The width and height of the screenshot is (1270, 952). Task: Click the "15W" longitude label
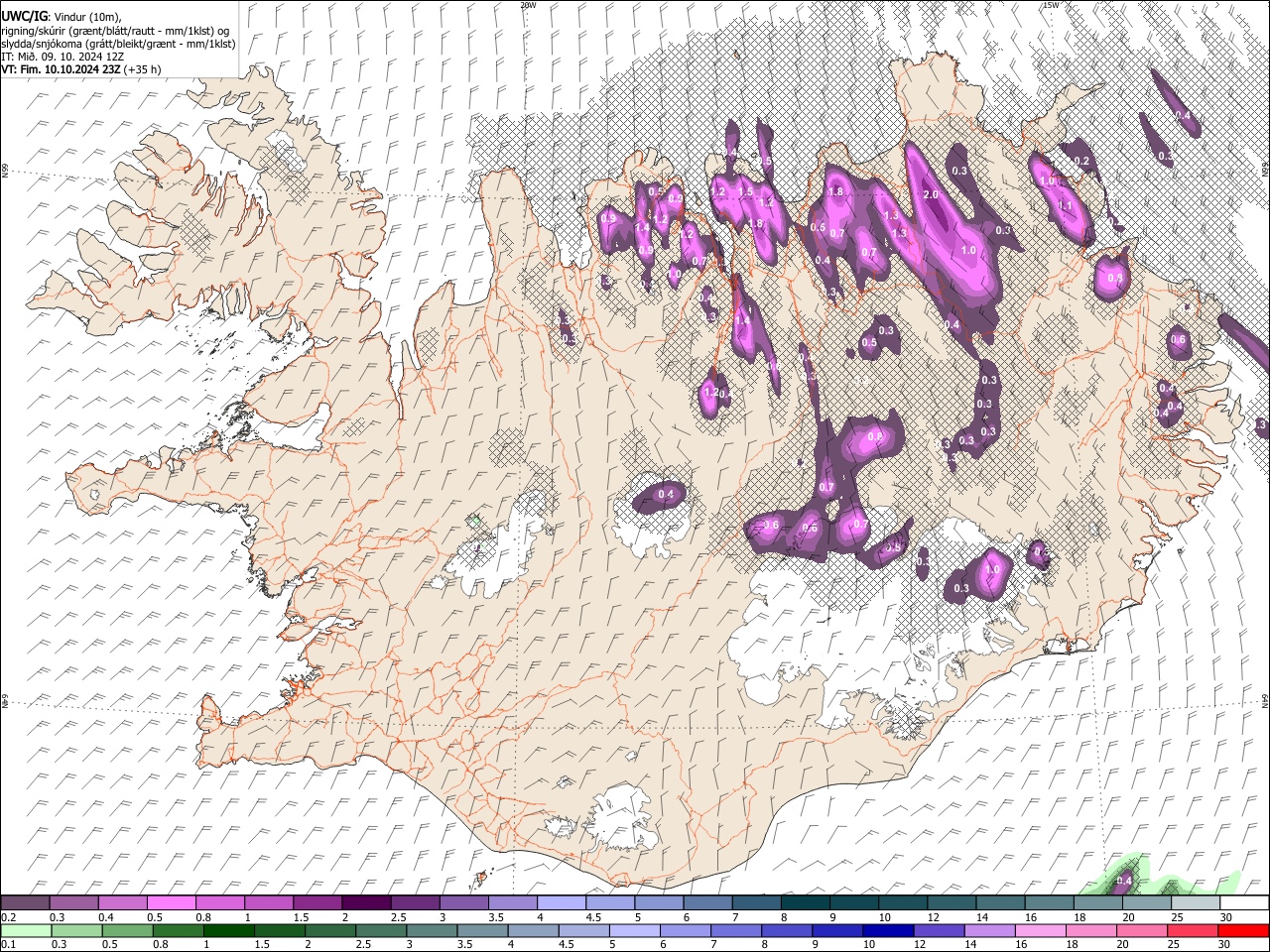(x=1051, y=5)
